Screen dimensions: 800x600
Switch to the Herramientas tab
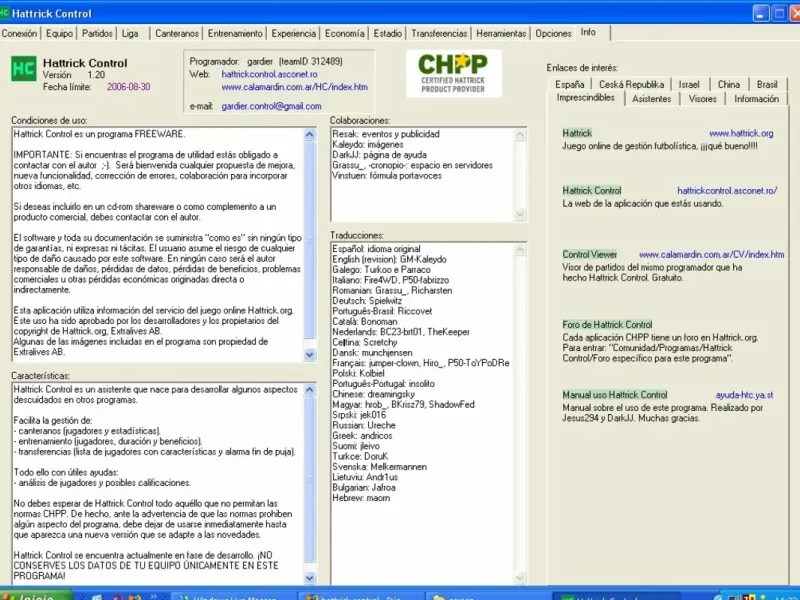501,34
